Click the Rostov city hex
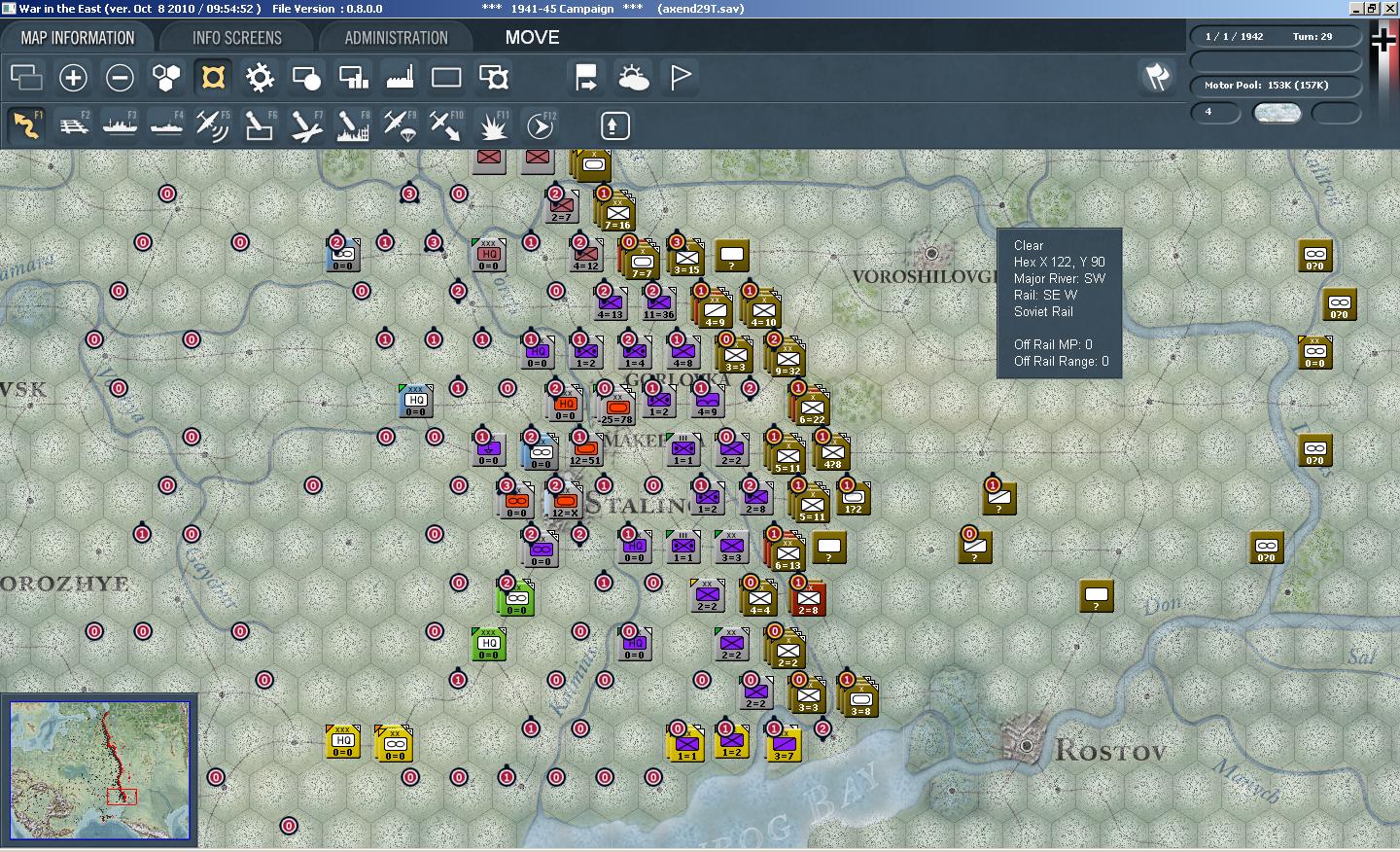Viewport: 1400px width, 852px height. (1028, 744)
